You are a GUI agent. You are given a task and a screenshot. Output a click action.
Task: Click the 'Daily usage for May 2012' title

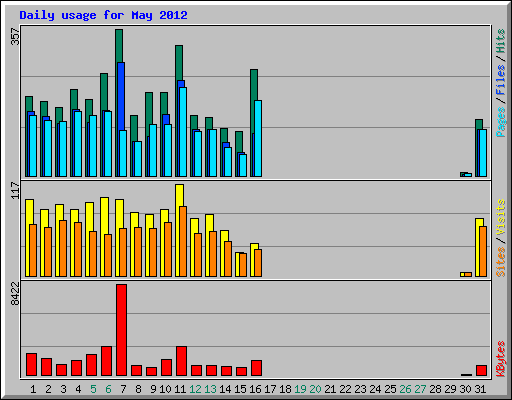coord(103,15)
